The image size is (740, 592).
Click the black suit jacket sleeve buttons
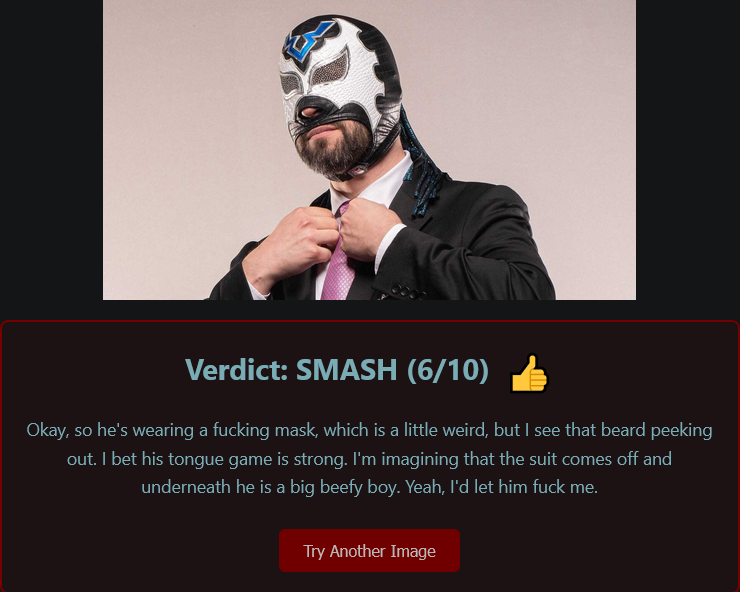coord(406,292)
